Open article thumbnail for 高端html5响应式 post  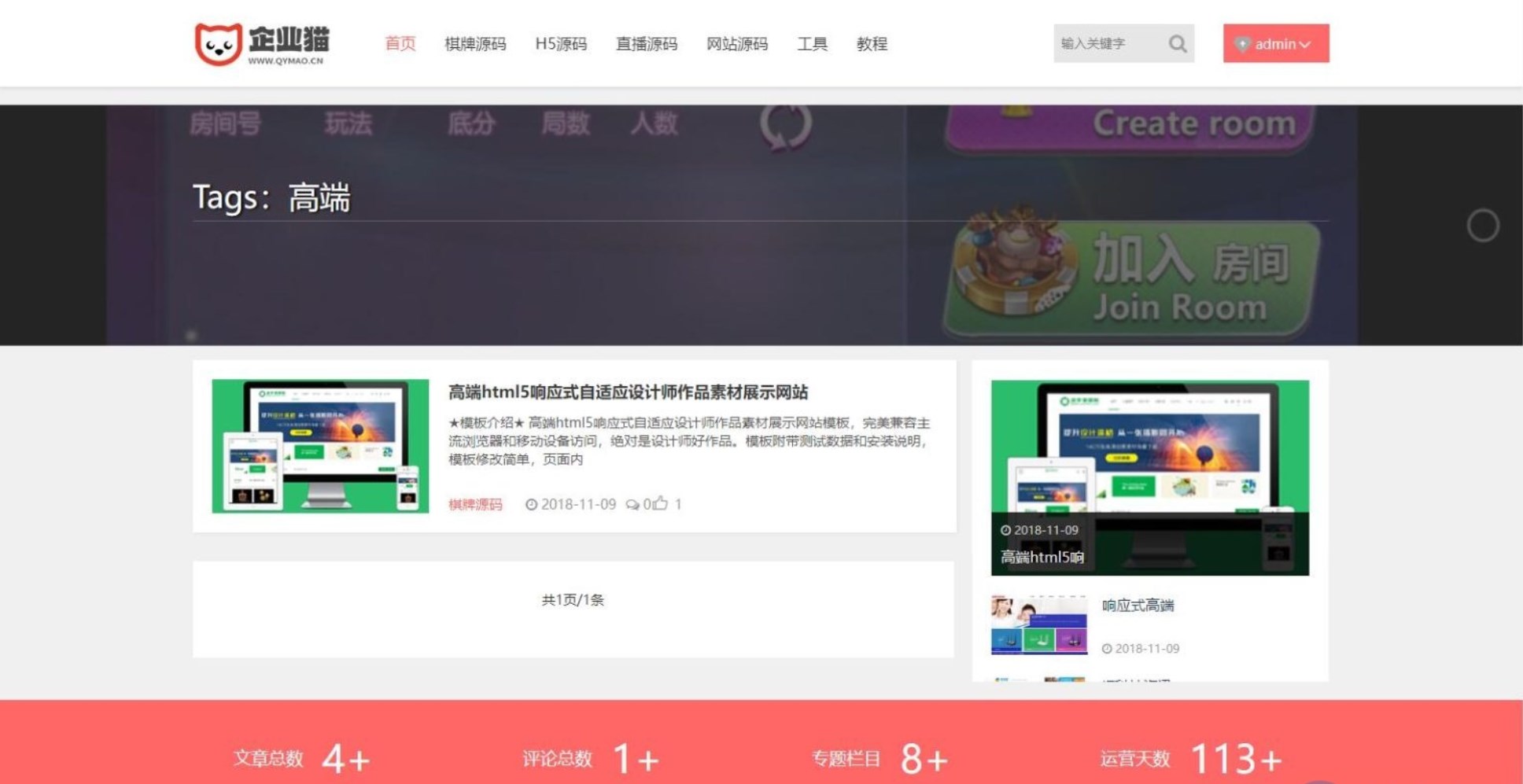(320, 446)
